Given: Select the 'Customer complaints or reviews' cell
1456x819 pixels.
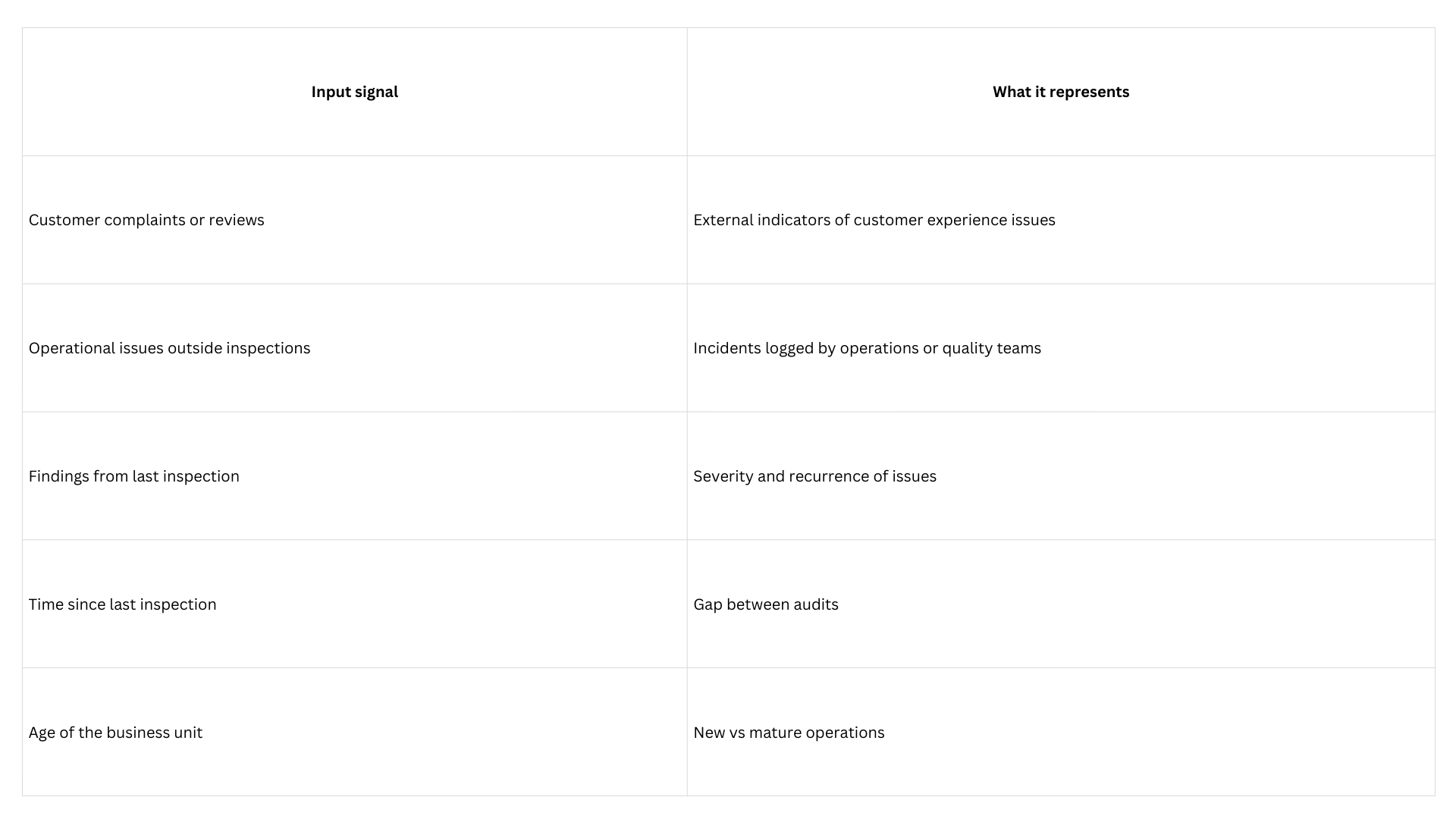Looking at the screenshot, I should click(x=146, y=220).
